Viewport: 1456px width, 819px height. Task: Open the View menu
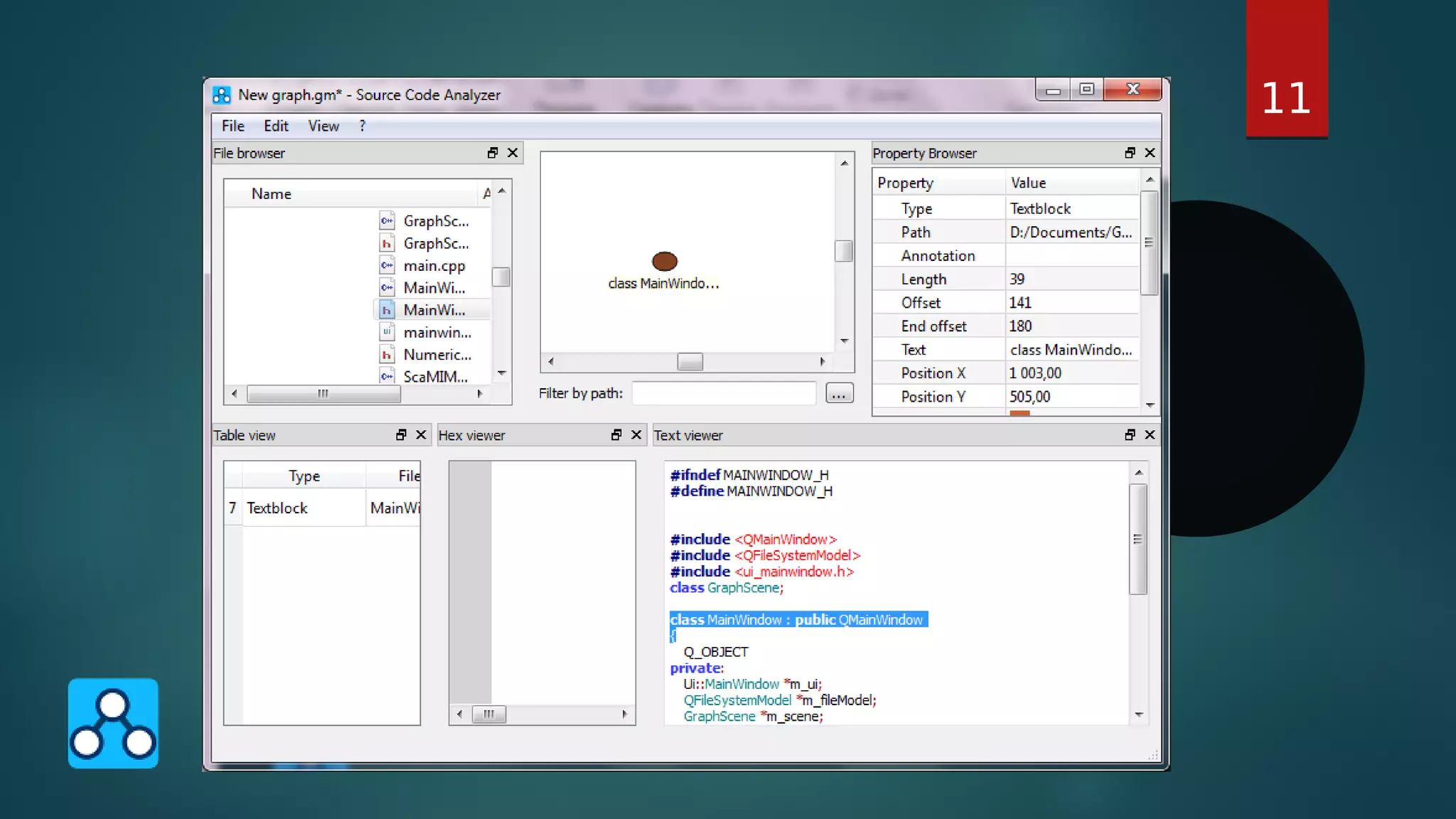click(x=323, y=126)
